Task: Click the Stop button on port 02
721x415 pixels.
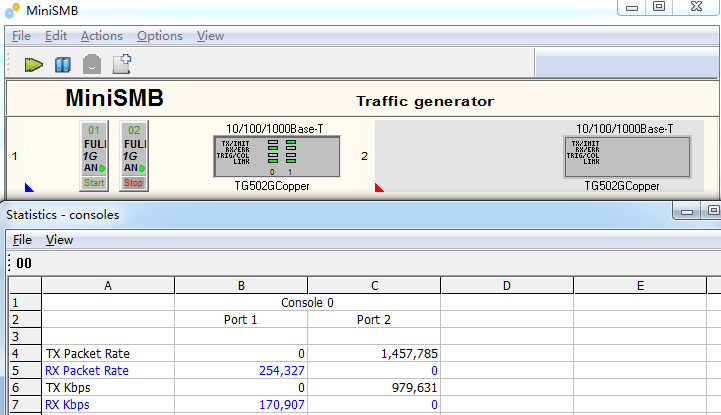Action: [133, 183]
